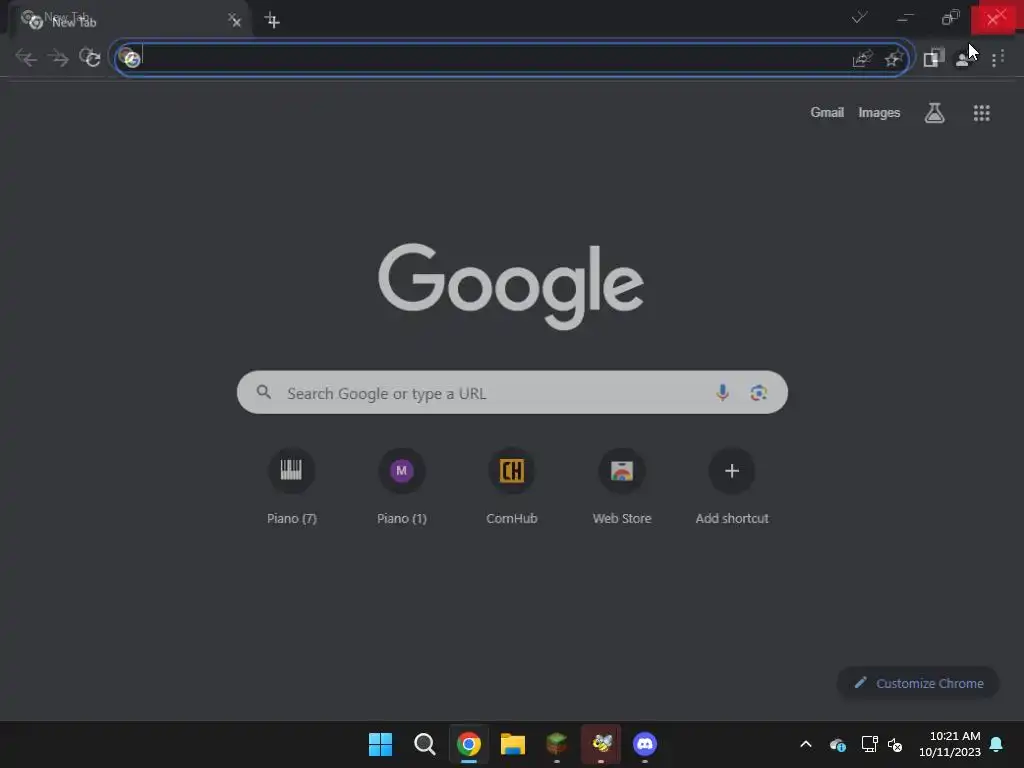Restore down the Chrome window
The image size is (1024, 768).
pos(950,18)
